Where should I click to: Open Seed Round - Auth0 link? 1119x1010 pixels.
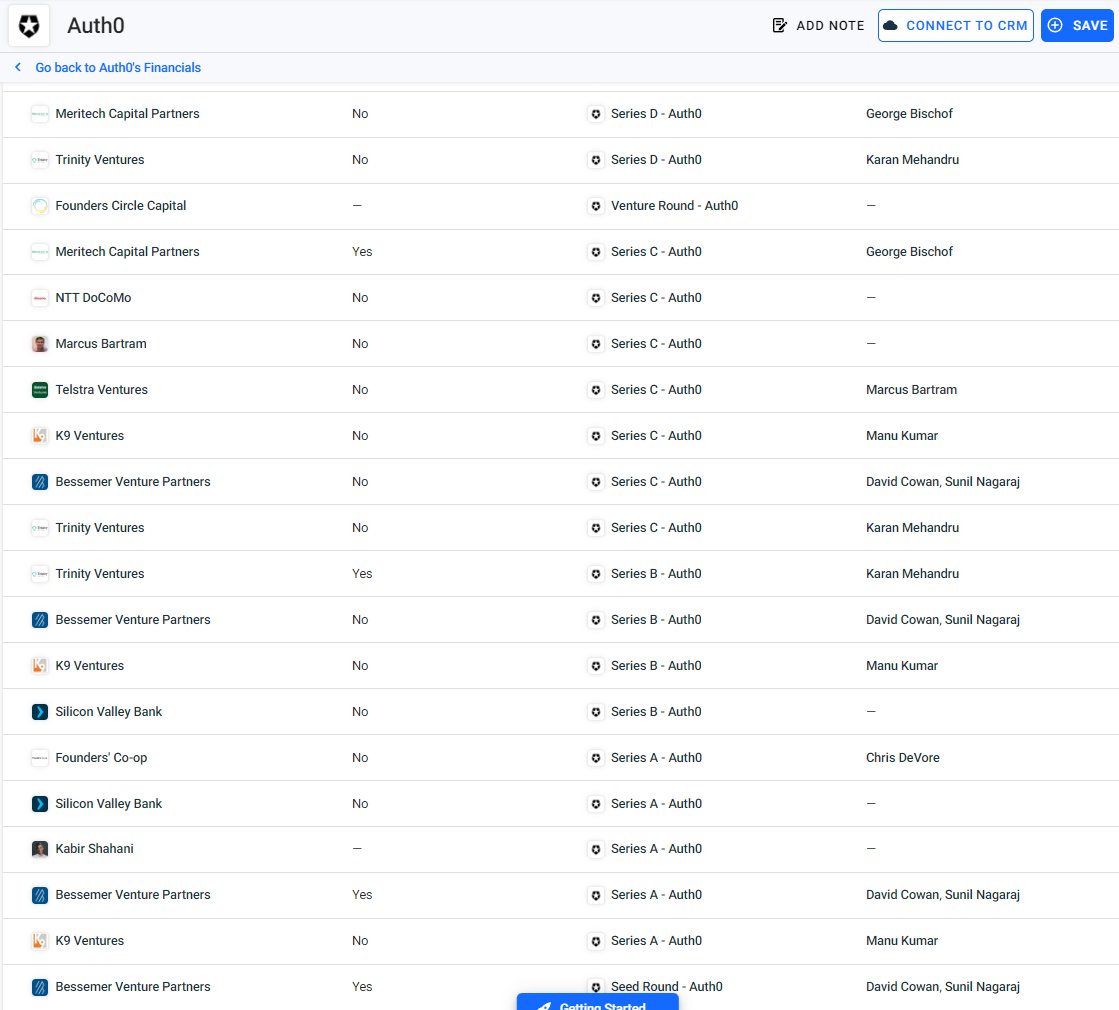(667, 987)
